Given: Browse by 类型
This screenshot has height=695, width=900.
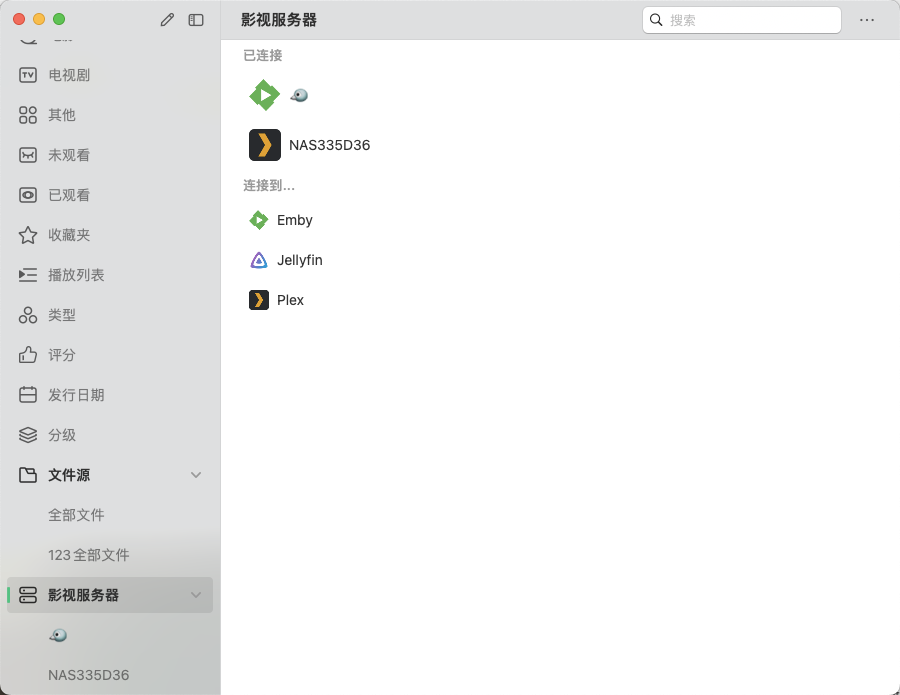Looking at the screenshot, I should (x=62, y=315).
